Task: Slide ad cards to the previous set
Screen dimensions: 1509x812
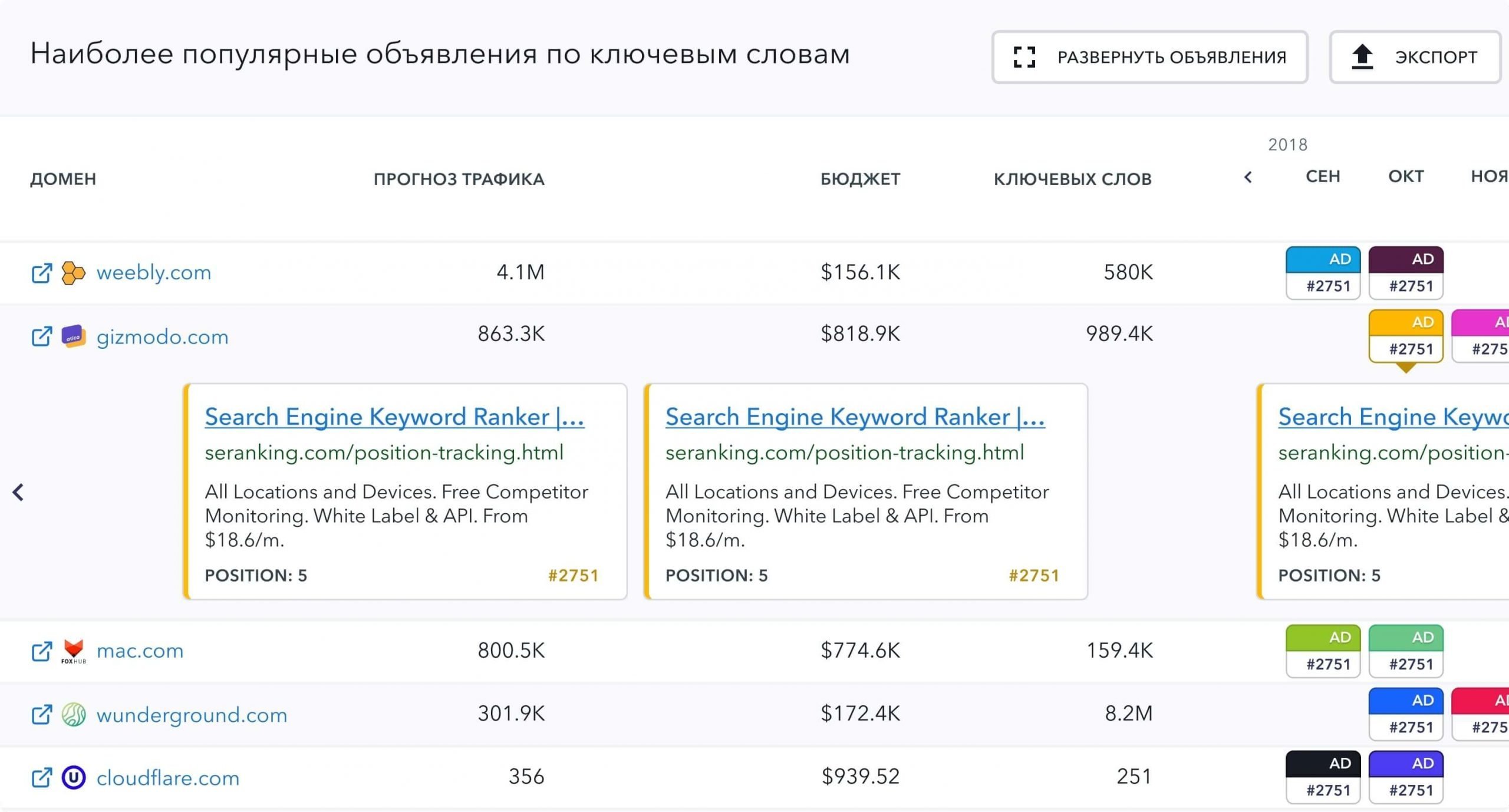Action: (x=18, y=492)
